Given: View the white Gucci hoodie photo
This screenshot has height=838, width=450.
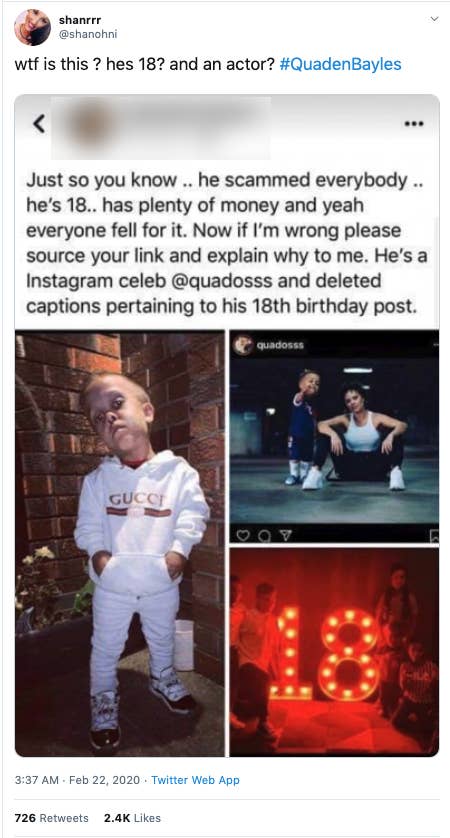Looking at the screenshot, I should point(120,543).
